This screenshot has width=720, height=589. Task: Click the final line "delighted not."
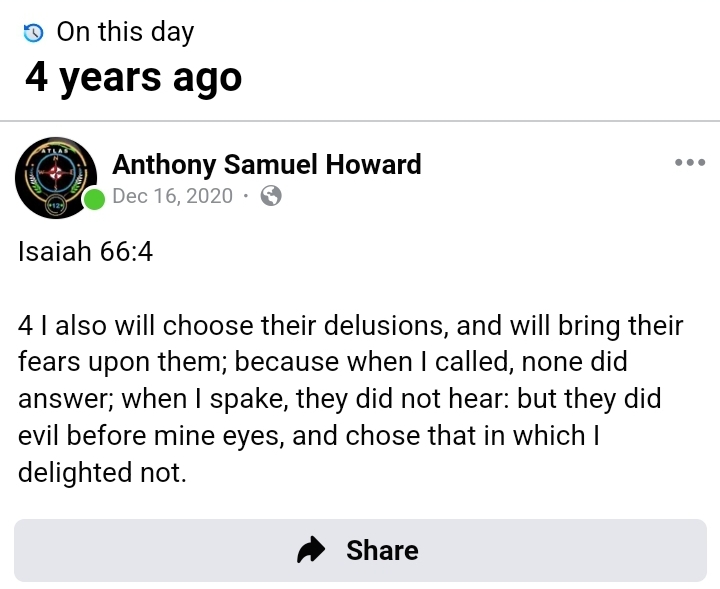coord(103,471)
